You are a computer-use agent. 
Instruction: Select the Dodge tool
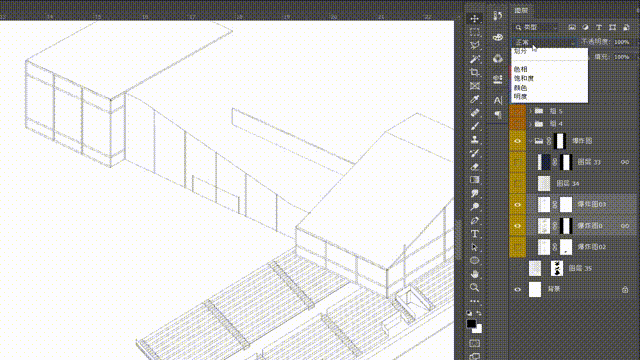coord(474,207)
